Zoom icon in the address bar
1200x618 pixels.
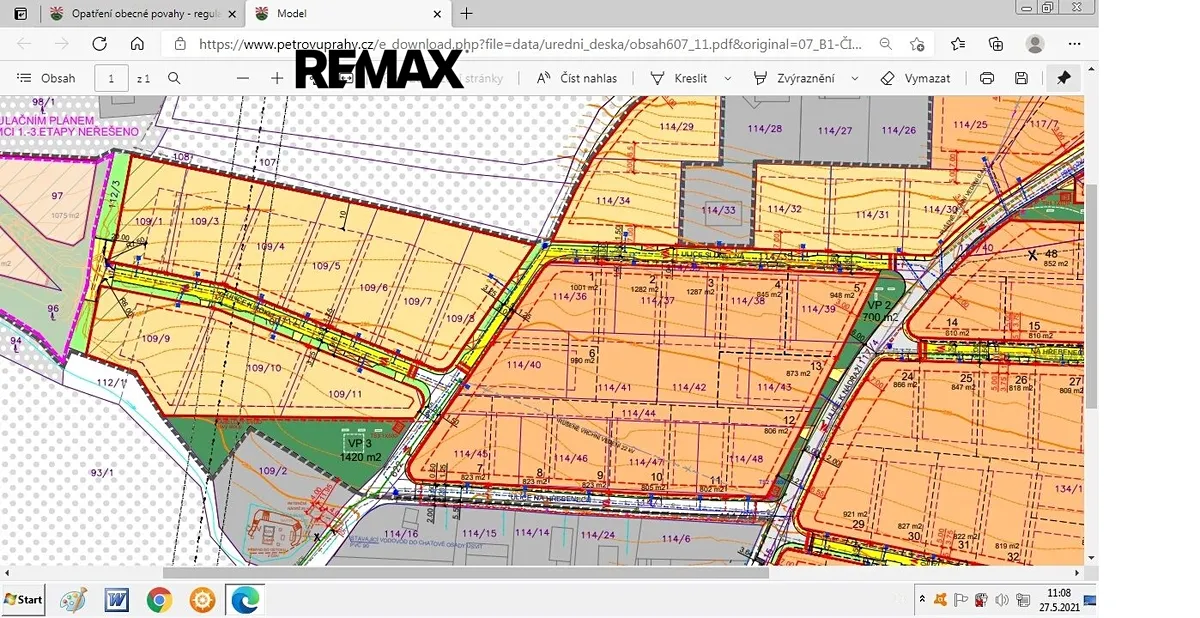(885, 44)
